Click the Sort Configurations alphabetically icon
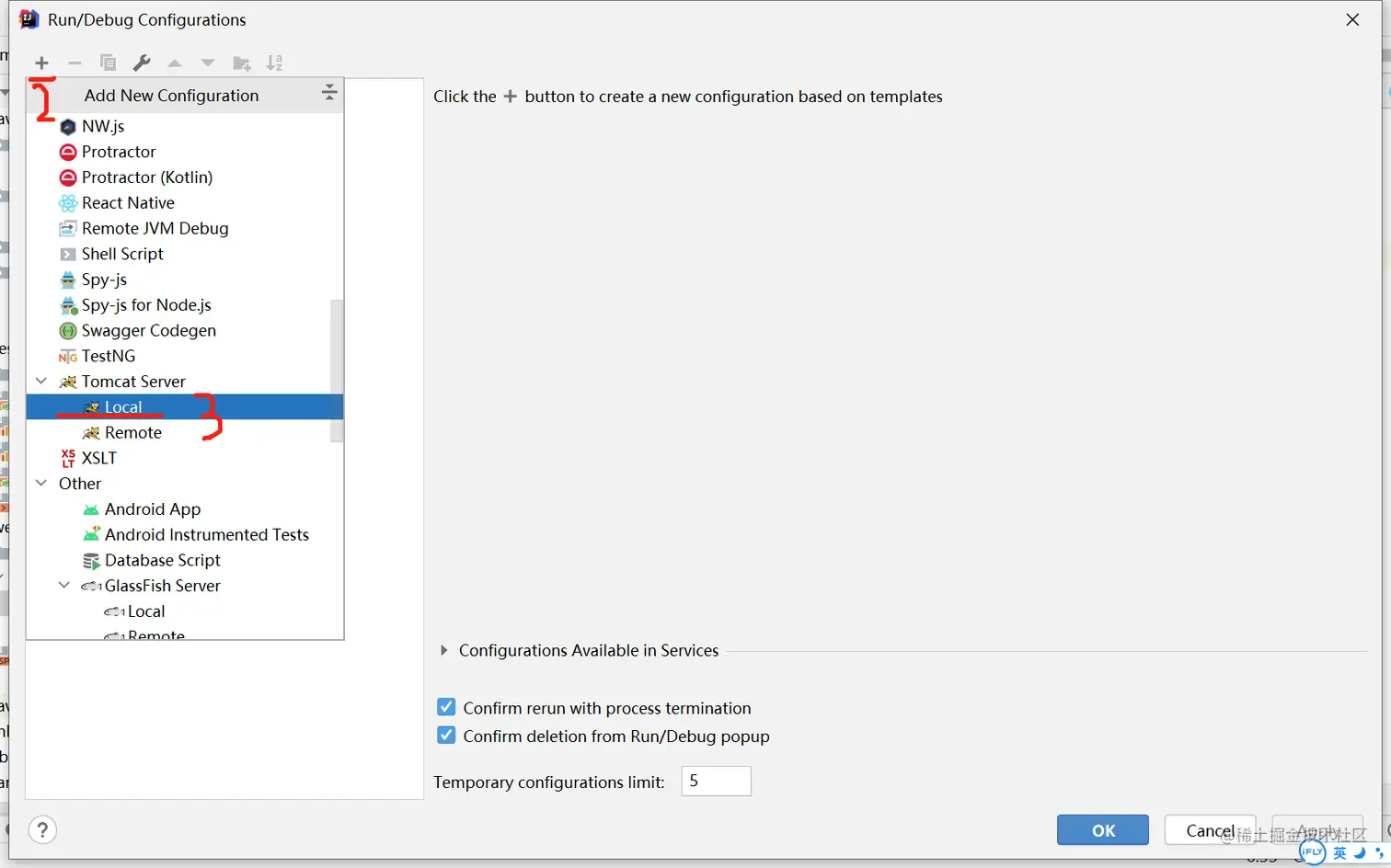Image resolution: width=1391 pixels, height=868 pixels. click(x=274, y=63)
